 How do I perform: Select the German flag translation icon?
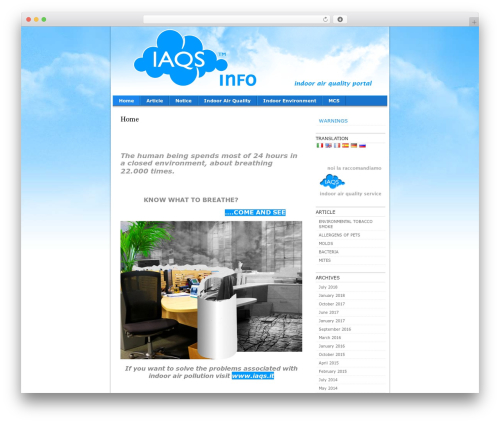click(354, 145)
